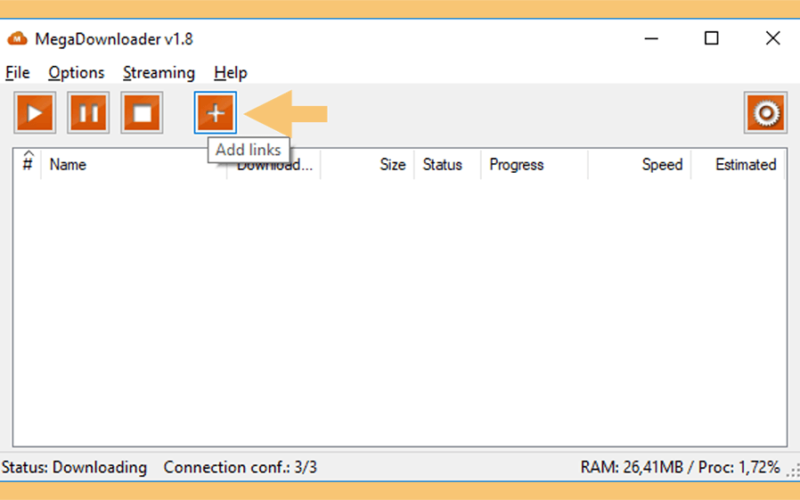Screen dimensions: 800x500
Task: Add links using the plus icon
Action: pyautogui.click(x=215, y=113)
